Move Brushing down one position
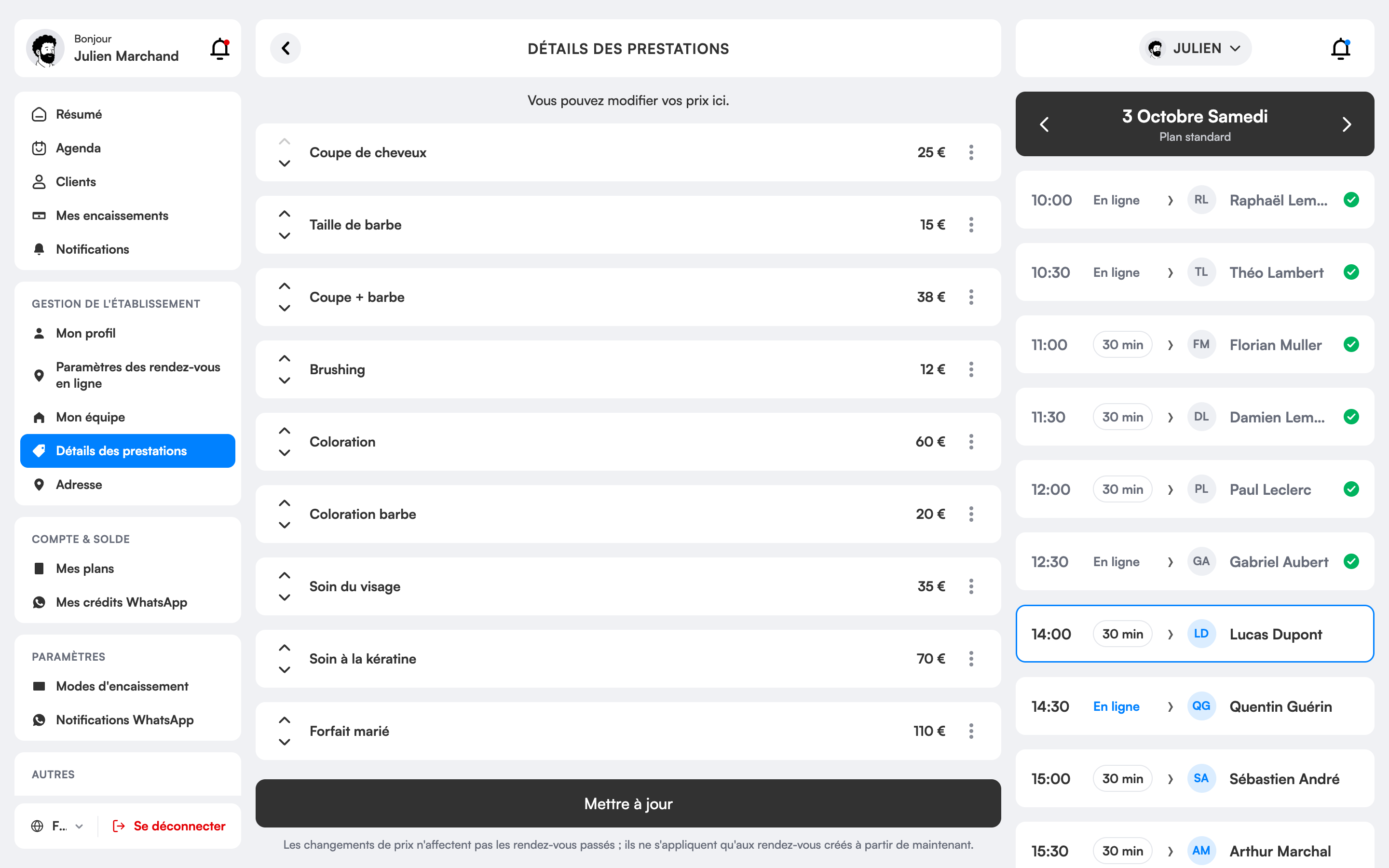The height and width of the screenshot is (868, 1389). pyautogui.click(x=284, y=380)
